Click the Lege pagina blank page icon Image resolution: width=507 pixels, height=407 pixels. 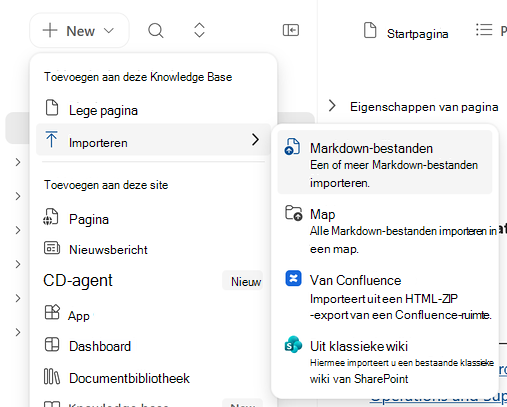(52, 108)
